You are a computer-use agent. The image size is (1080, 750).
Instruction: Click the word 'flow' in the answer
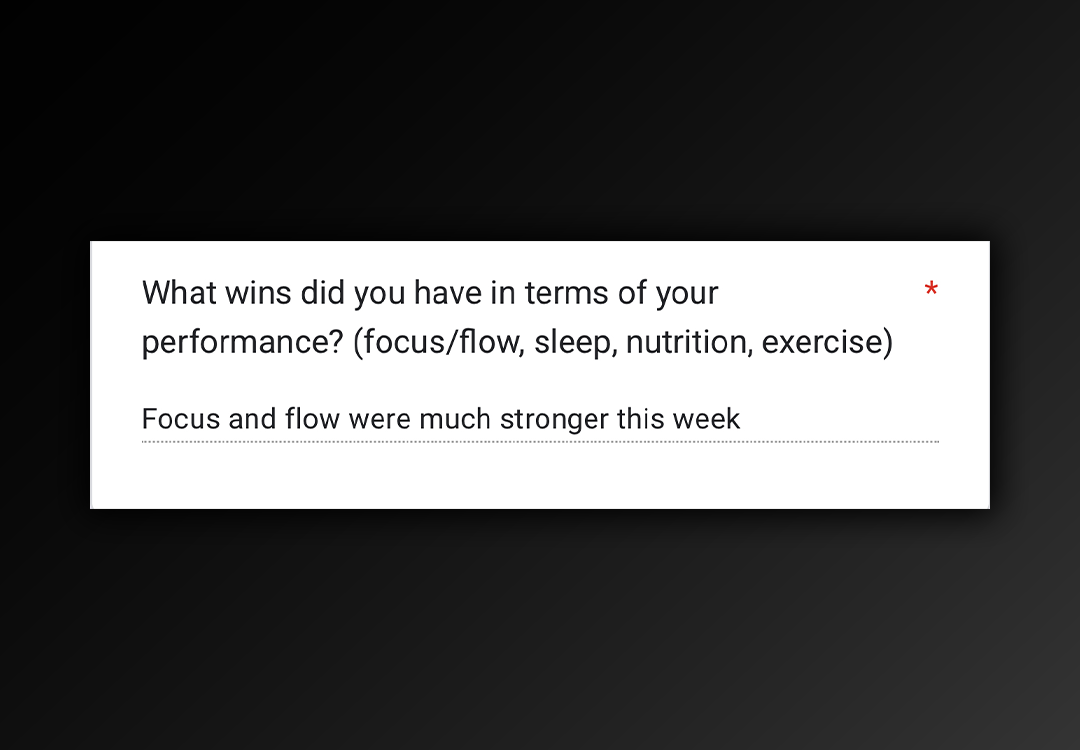[x=312, y=419]
